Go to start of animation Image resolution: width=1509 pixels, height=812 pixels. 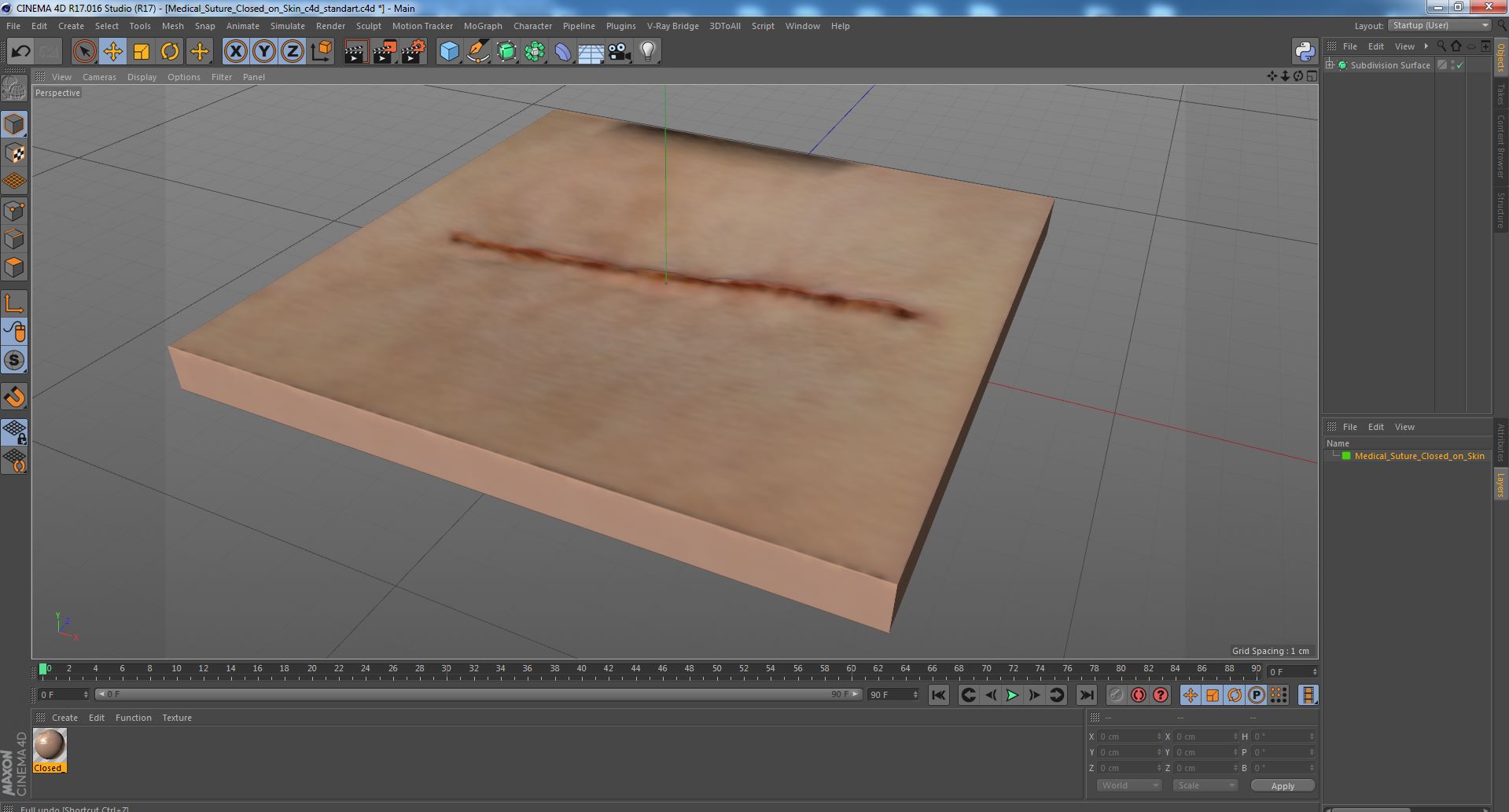(938, 695)
